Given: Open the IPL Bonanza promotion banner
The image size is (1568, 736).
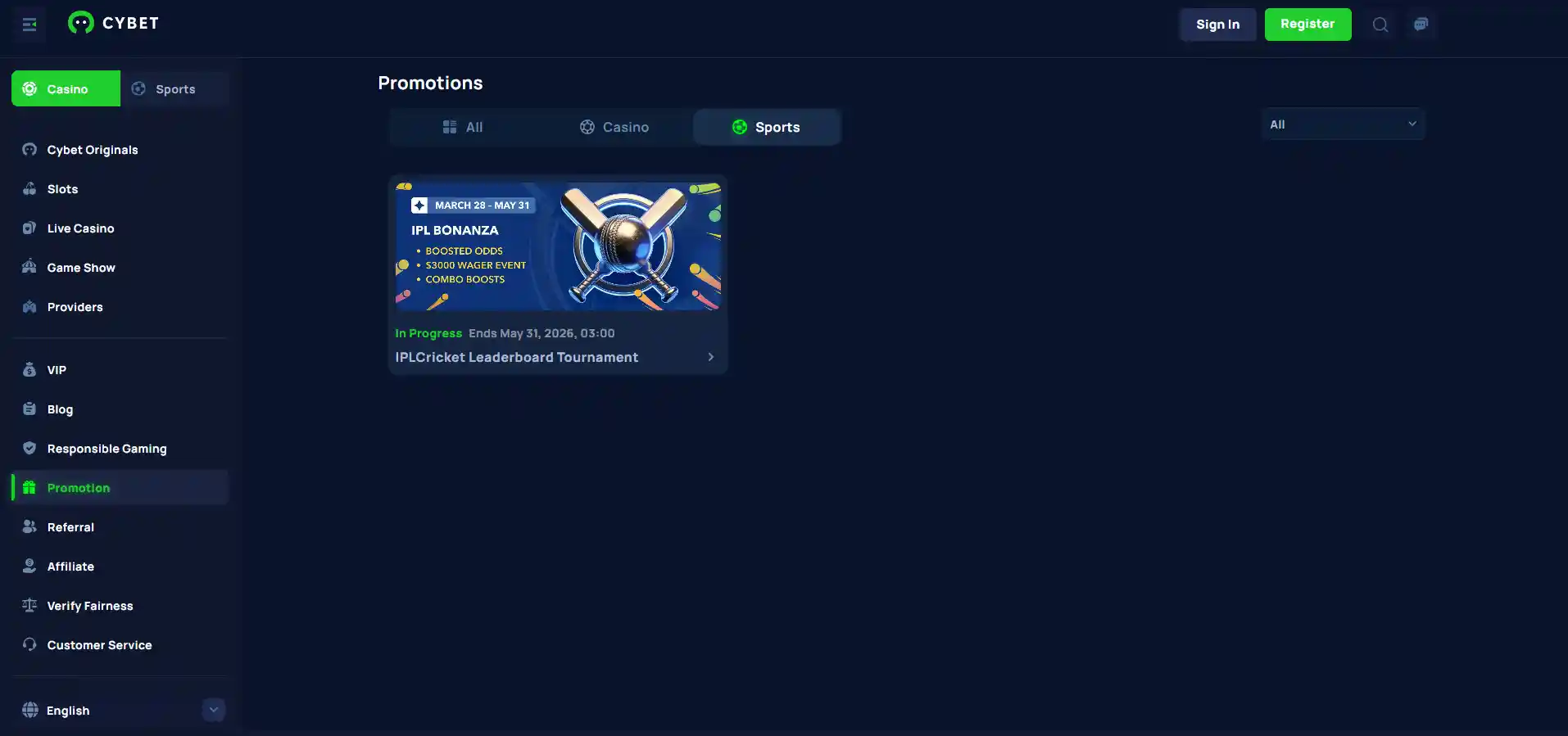Looking at the screenshot, I should click(558, 246).
